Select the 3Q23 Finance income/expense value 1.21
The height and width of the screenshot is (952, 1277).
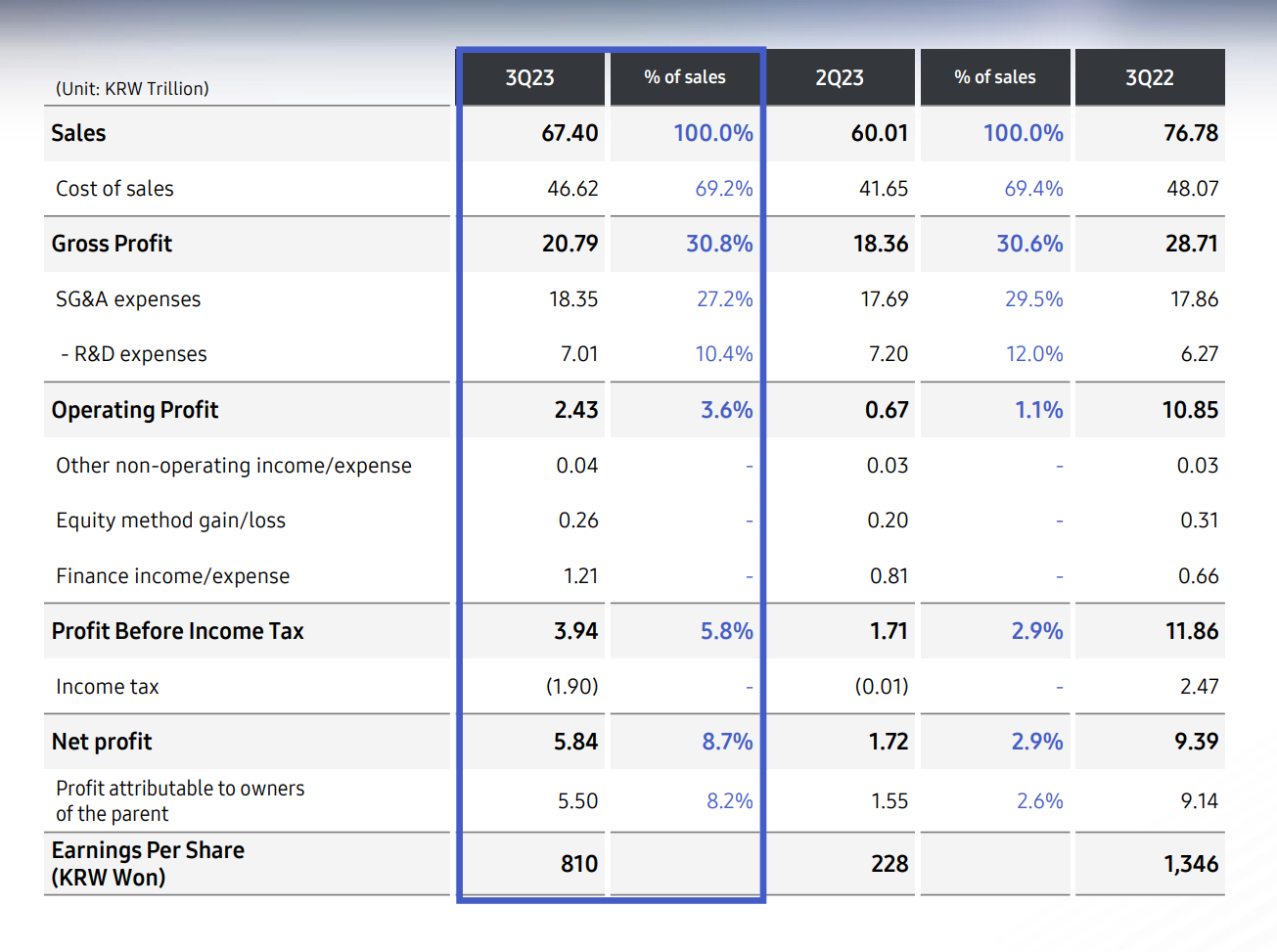pyautogui.click(x=580, y=576)
